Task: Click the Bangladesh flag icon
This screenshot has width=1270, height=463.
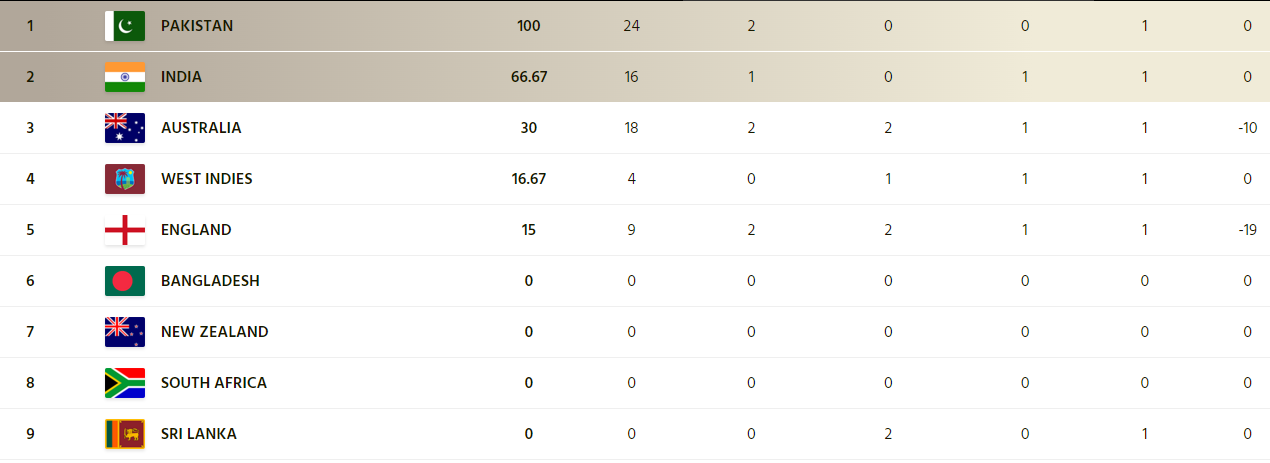Action: click(125, 281)
